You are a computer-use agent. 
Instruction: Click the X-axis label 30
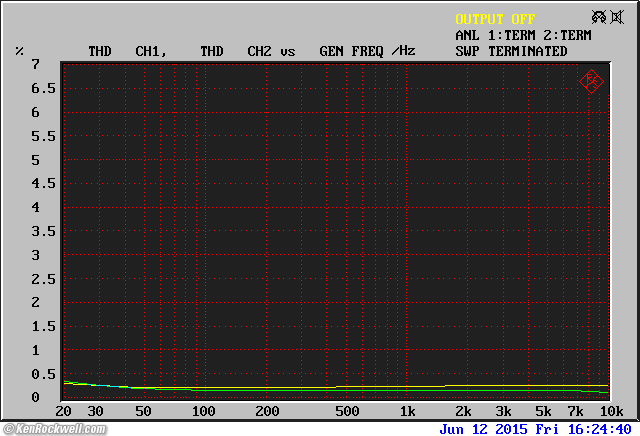[x=96, y=411]
